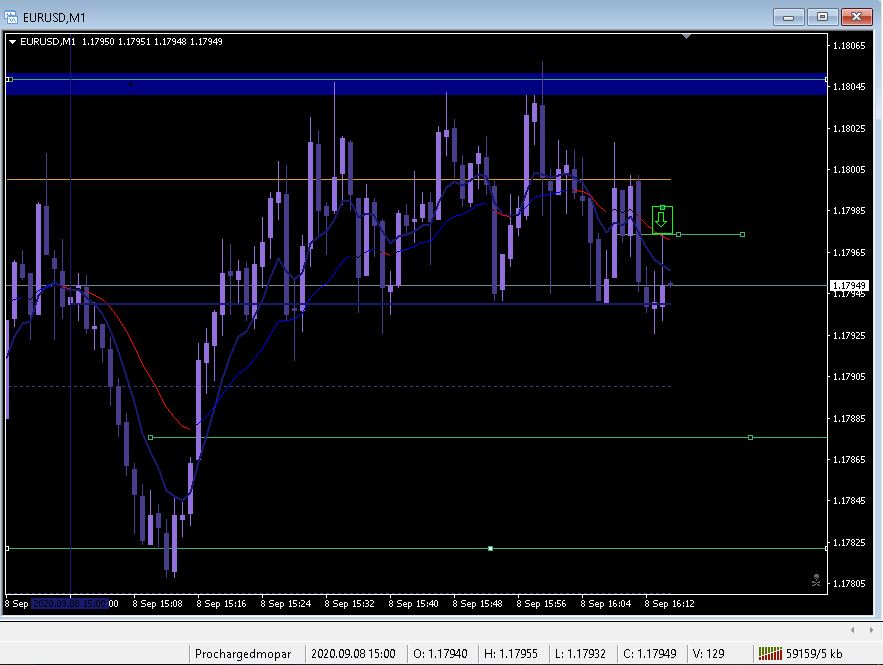Click the 1.17825 price scale label
Screen dimensions: 883x665
click(x=849, y=542)
